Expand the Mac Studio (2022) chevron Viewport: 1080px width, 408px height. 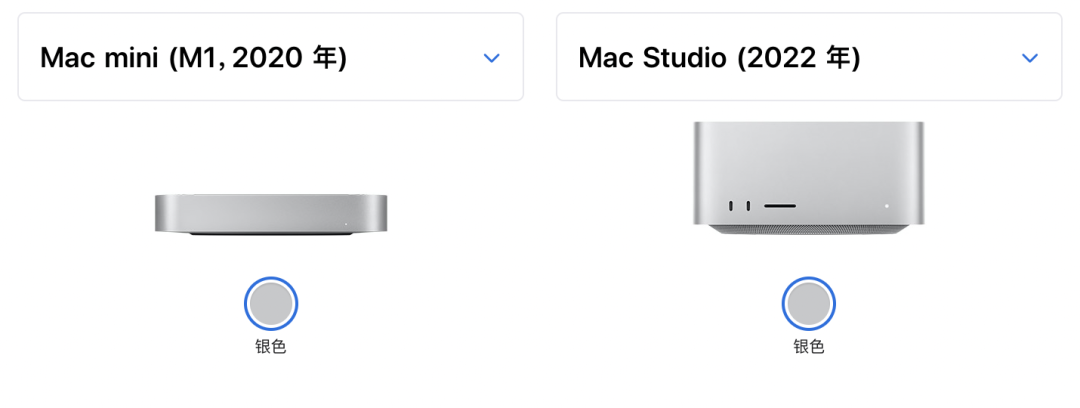pyautogui.click(x=1029, y=58)
